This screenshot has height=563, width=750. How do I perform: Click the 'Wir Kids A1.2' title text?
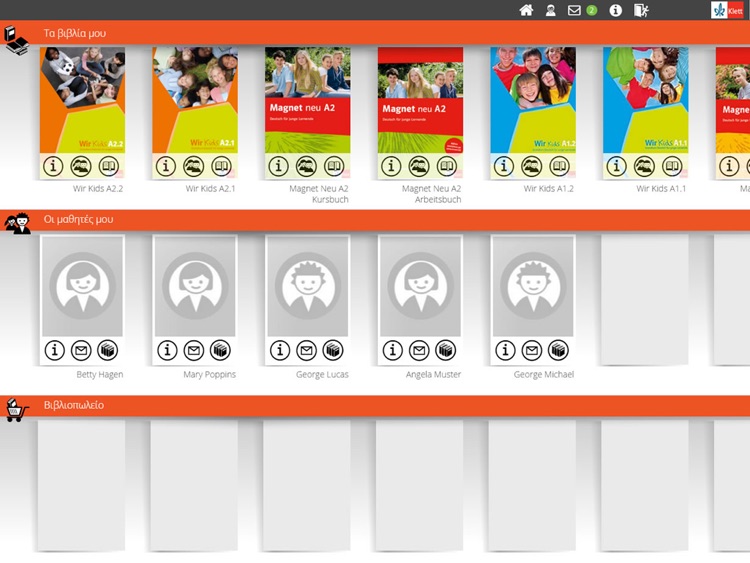point(549,188)
